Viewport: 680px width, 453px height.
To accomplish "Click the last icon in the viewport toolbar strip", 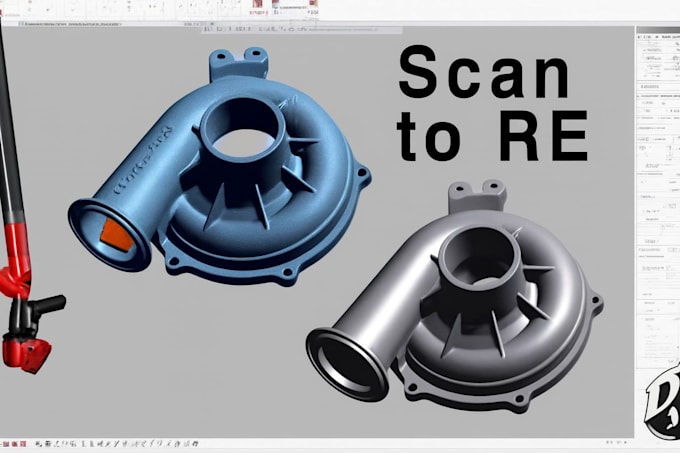I will coord(303,29).
